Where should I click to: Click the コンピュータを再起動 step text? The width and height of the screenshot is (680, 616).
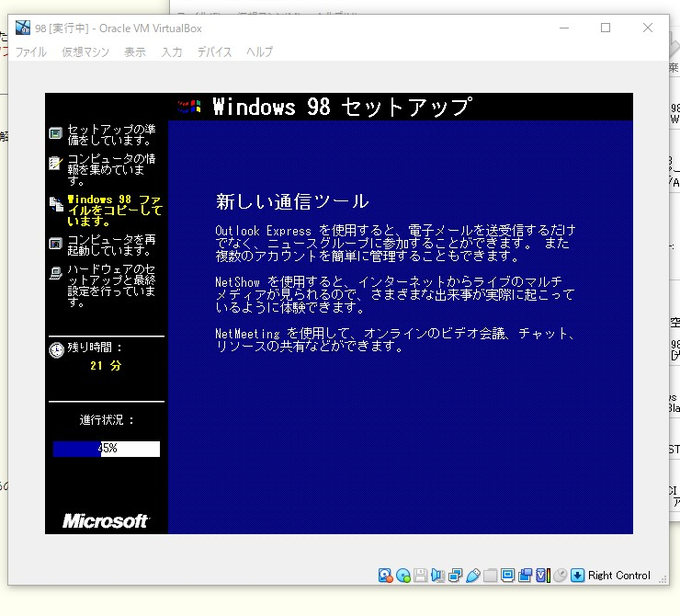click(111, 245)
